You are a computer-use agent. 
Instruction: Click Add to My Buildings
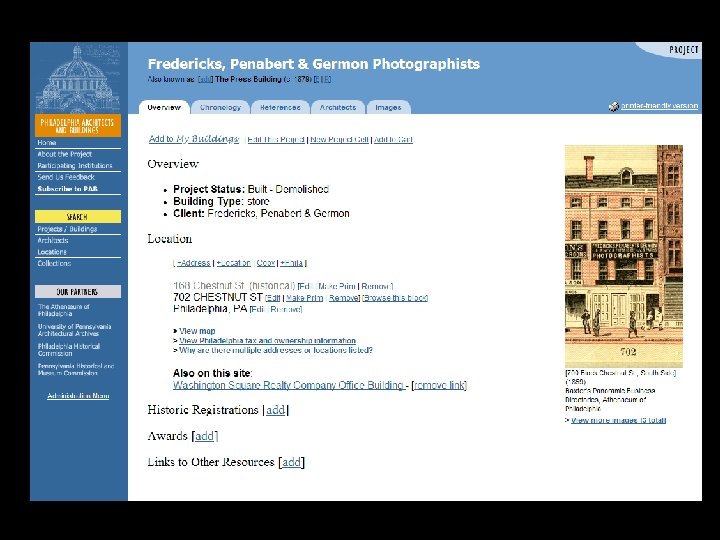tap(194, 139)
